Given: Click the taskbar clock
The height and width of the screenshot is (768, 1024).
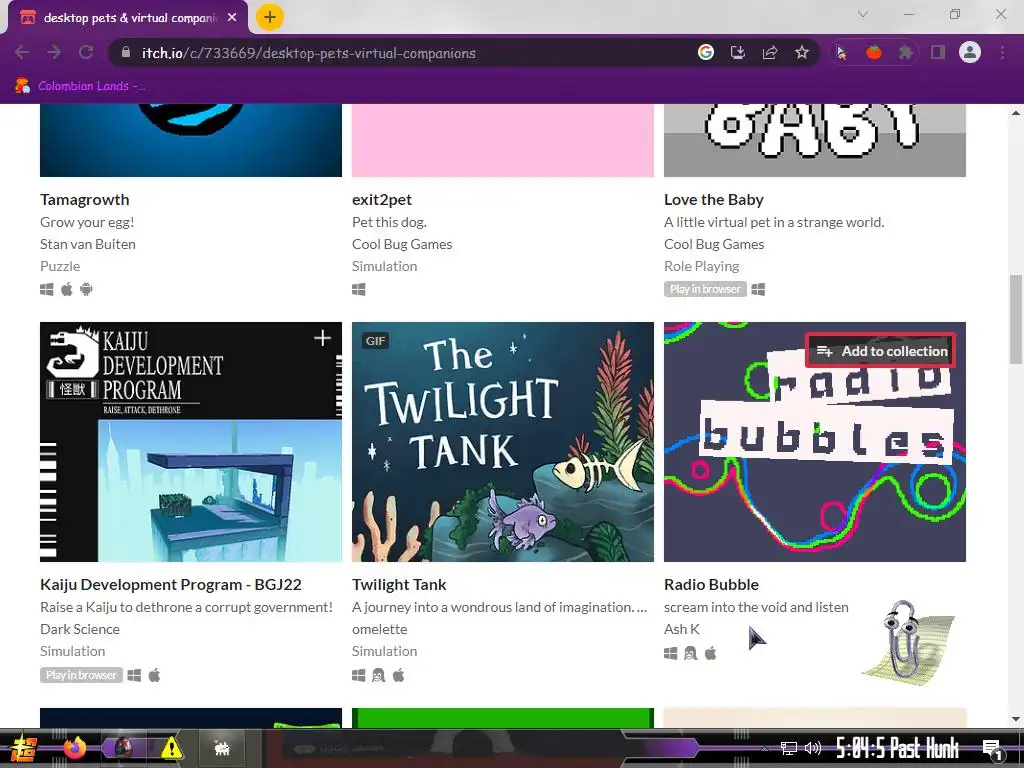Looking at the screenshot, I should point(897,748).
